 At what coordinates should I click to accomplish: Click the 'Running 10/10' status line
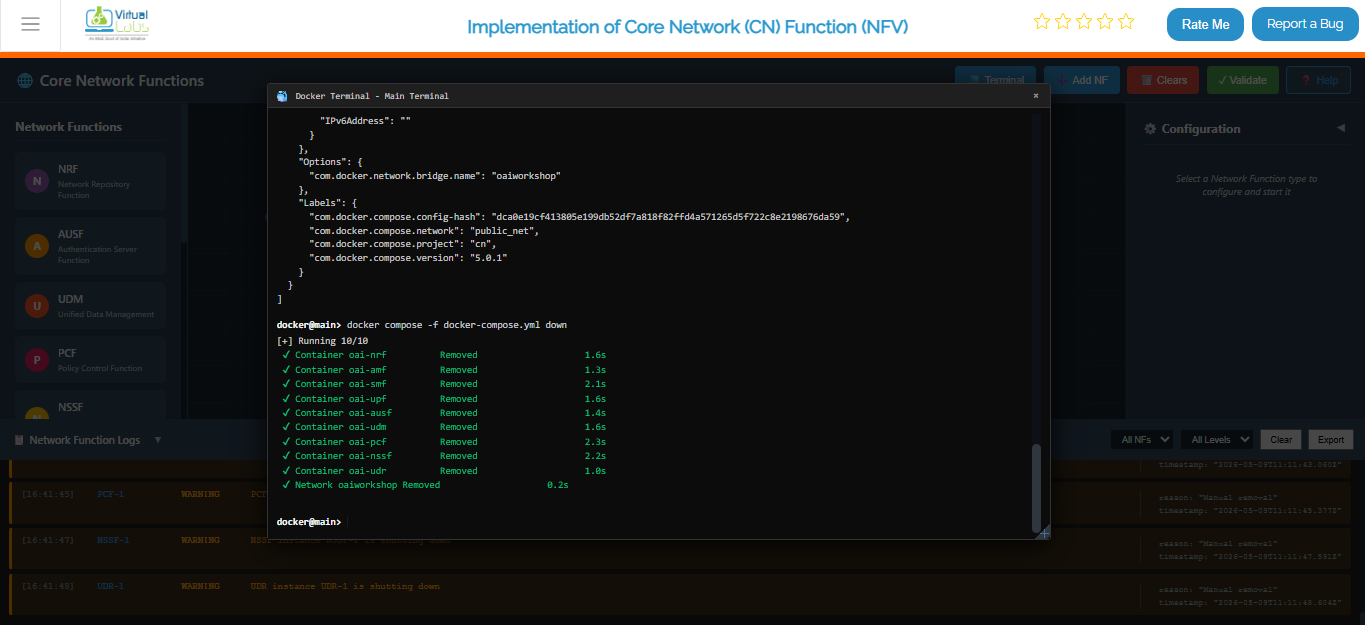322,341
